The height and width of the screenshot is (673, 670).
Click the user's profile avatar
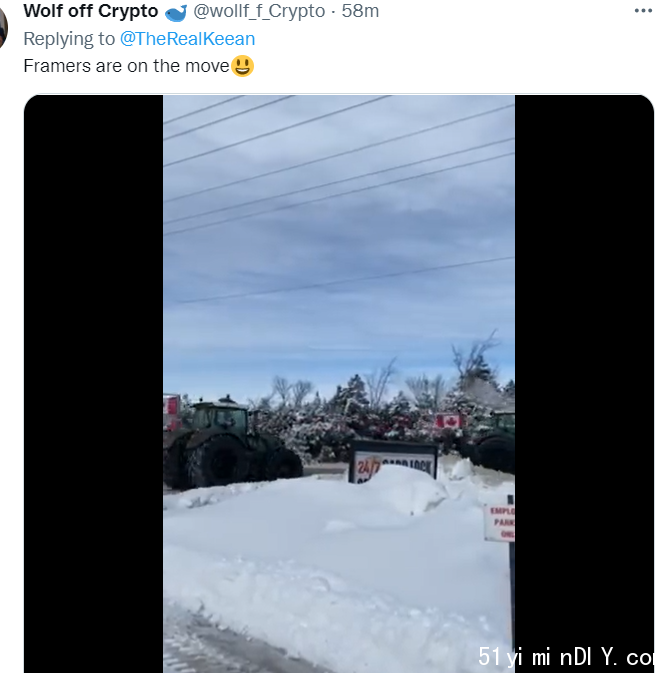pyautogui.click(x=3, y=28)
